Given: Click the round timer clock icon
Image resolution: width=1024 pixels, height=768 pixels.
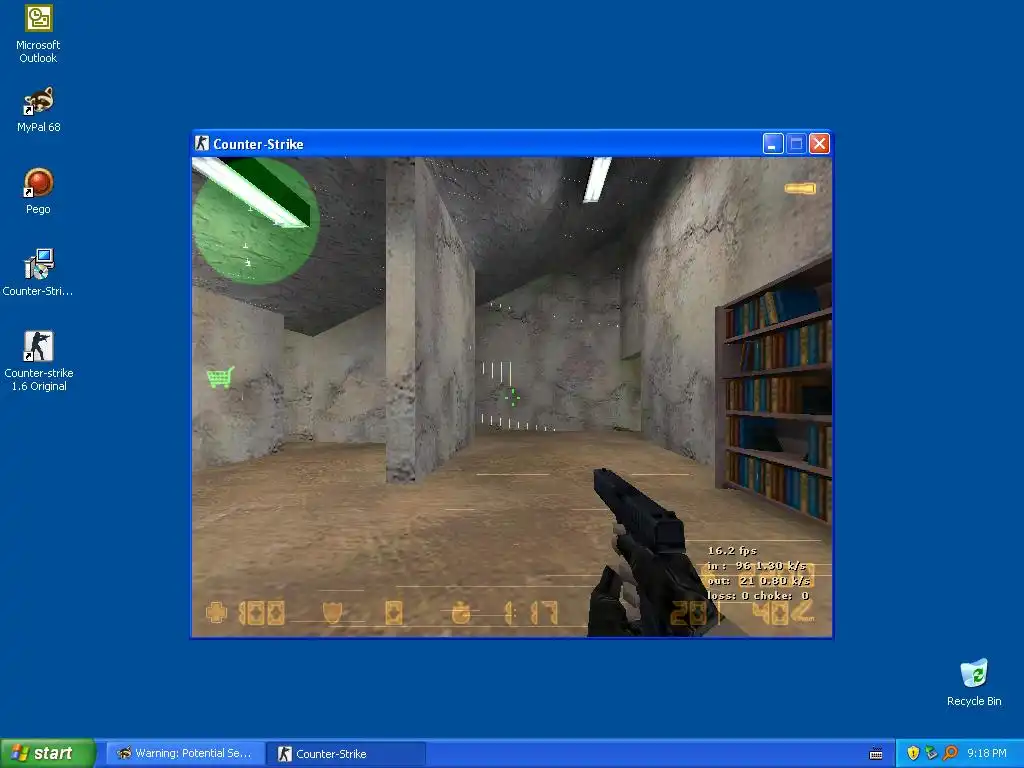Looking at the screenshot, I should click(461, 613).
